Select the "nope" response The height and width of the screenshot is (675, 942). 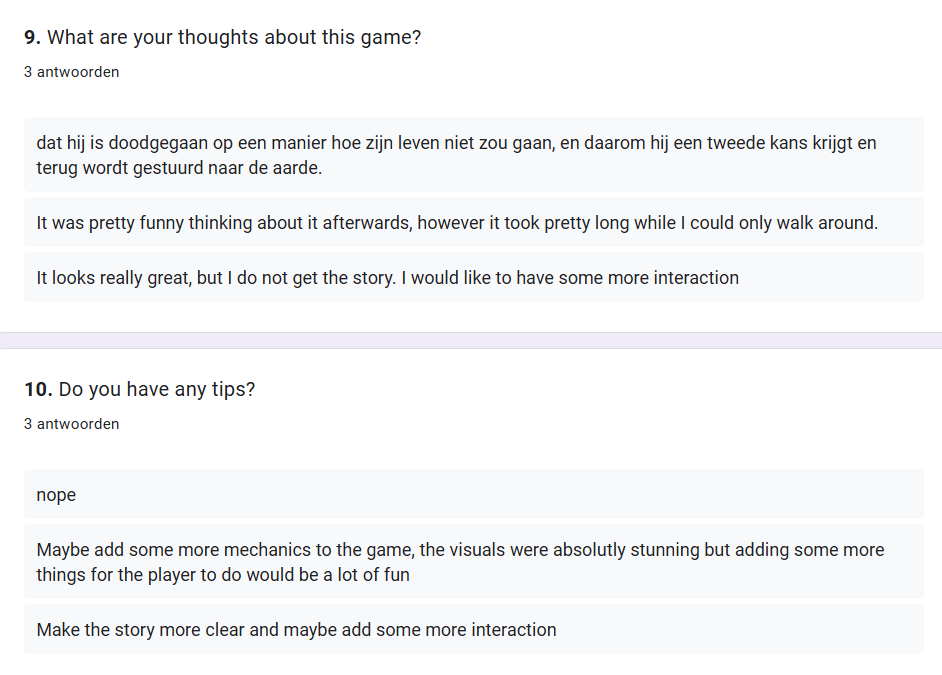point(56,495)
